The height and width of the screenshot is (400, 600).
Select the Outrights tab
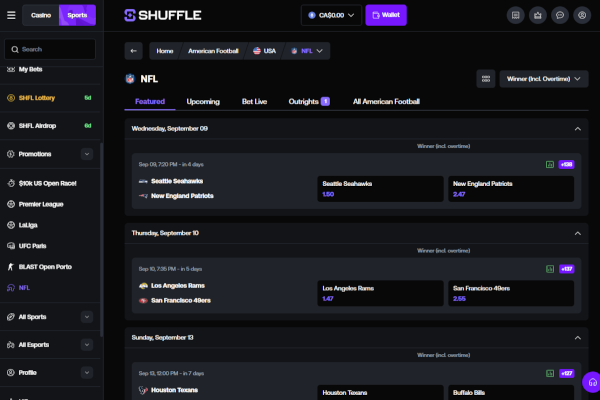click(309, 101)
